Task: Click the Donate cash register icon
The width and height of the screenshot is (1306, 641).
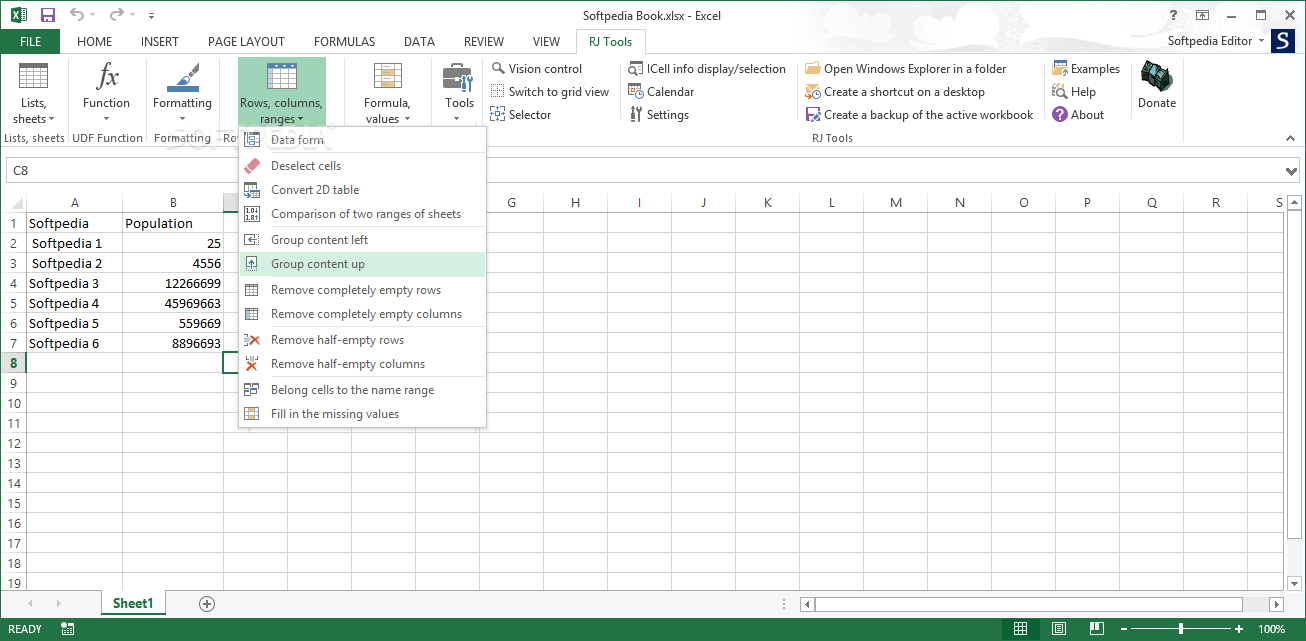Action: coord(1156,78)
